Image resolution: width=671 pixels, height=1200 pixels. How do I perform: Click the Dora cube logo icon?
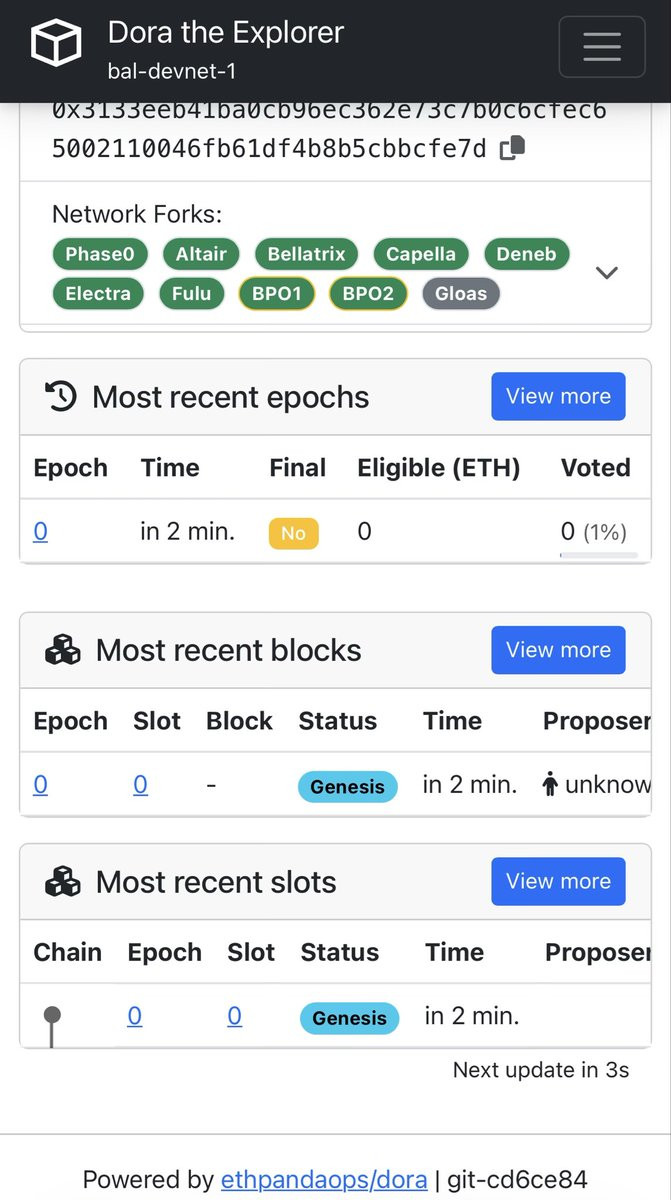point(56,44)
